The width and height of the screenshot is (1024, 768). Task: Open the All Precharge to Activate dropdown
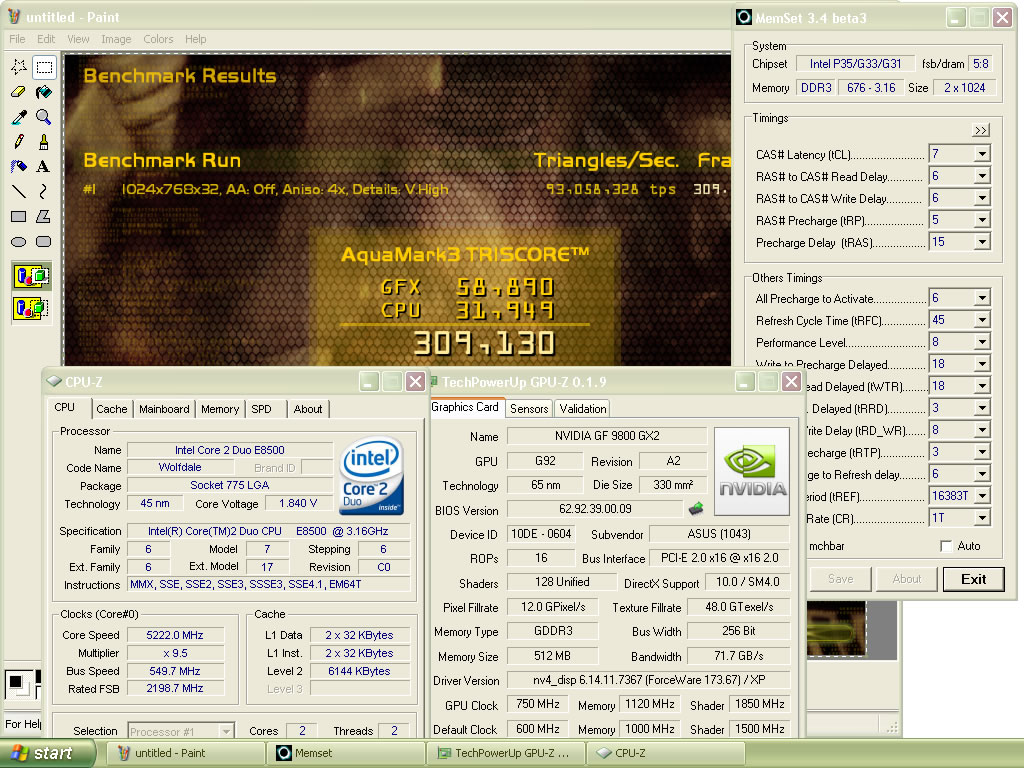[x=982, y=298]
